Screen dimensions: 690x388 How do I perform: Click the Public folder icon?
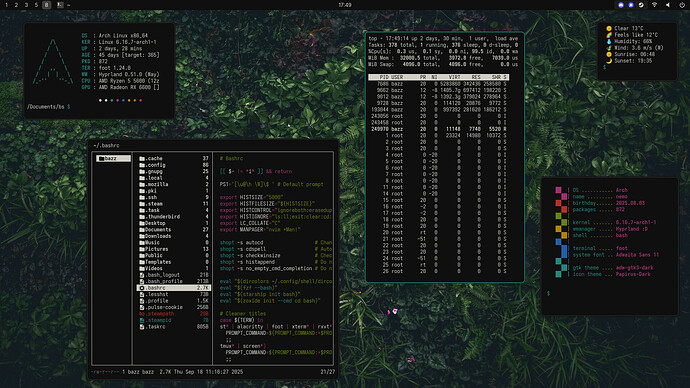pyautogui.click(x=142, y=256)
